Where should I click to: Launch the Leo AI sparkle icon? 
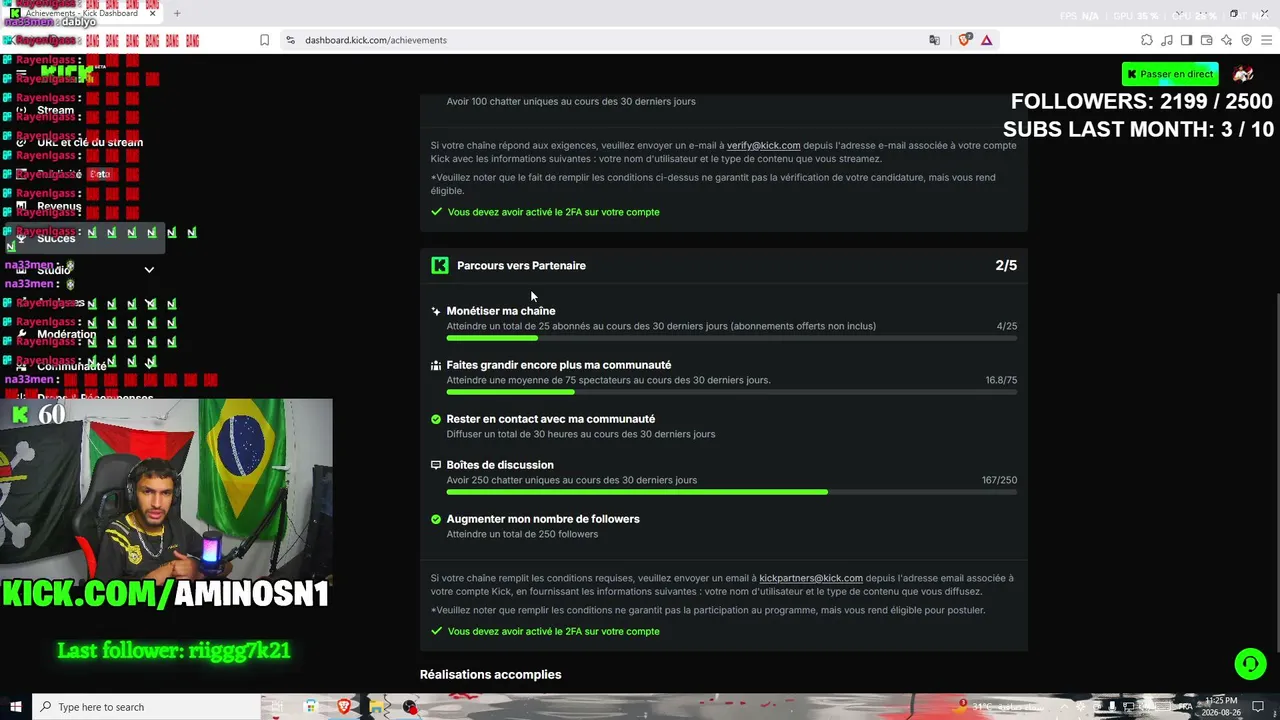click(1226, 40)
